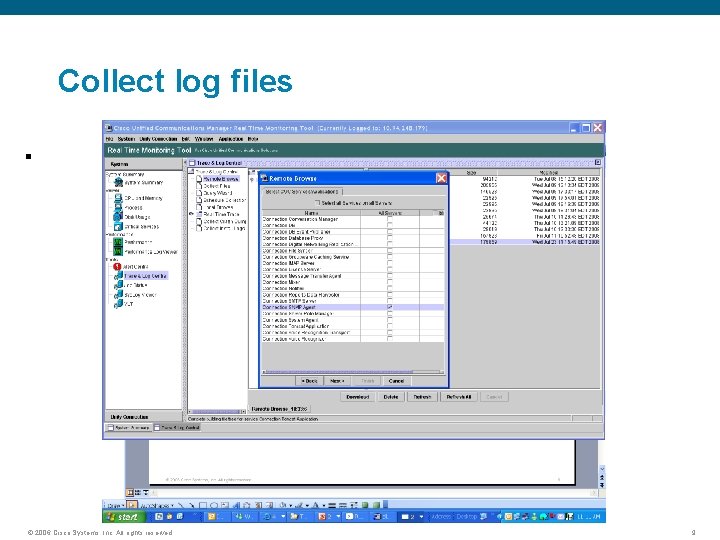Viewport: 720px width, 540px height.
Task: Sort service list by Name column header
Action: click(x=311, y=213)
